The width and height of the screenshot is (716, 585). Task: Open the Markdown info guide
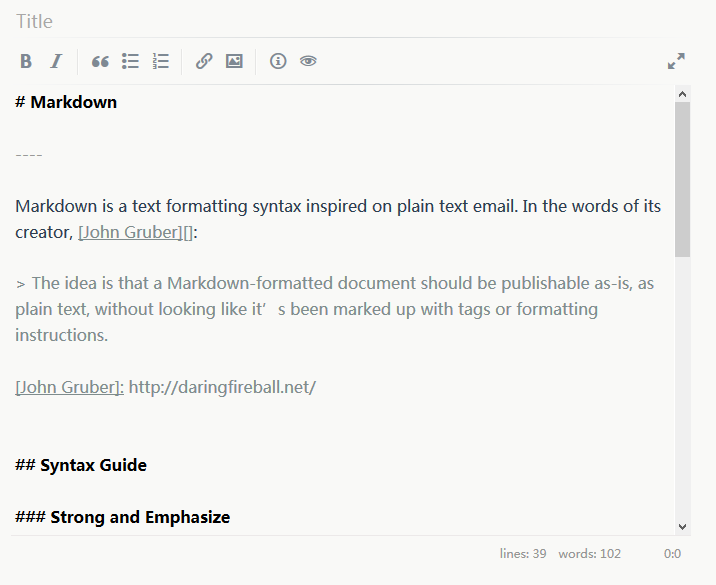(278, 61)
